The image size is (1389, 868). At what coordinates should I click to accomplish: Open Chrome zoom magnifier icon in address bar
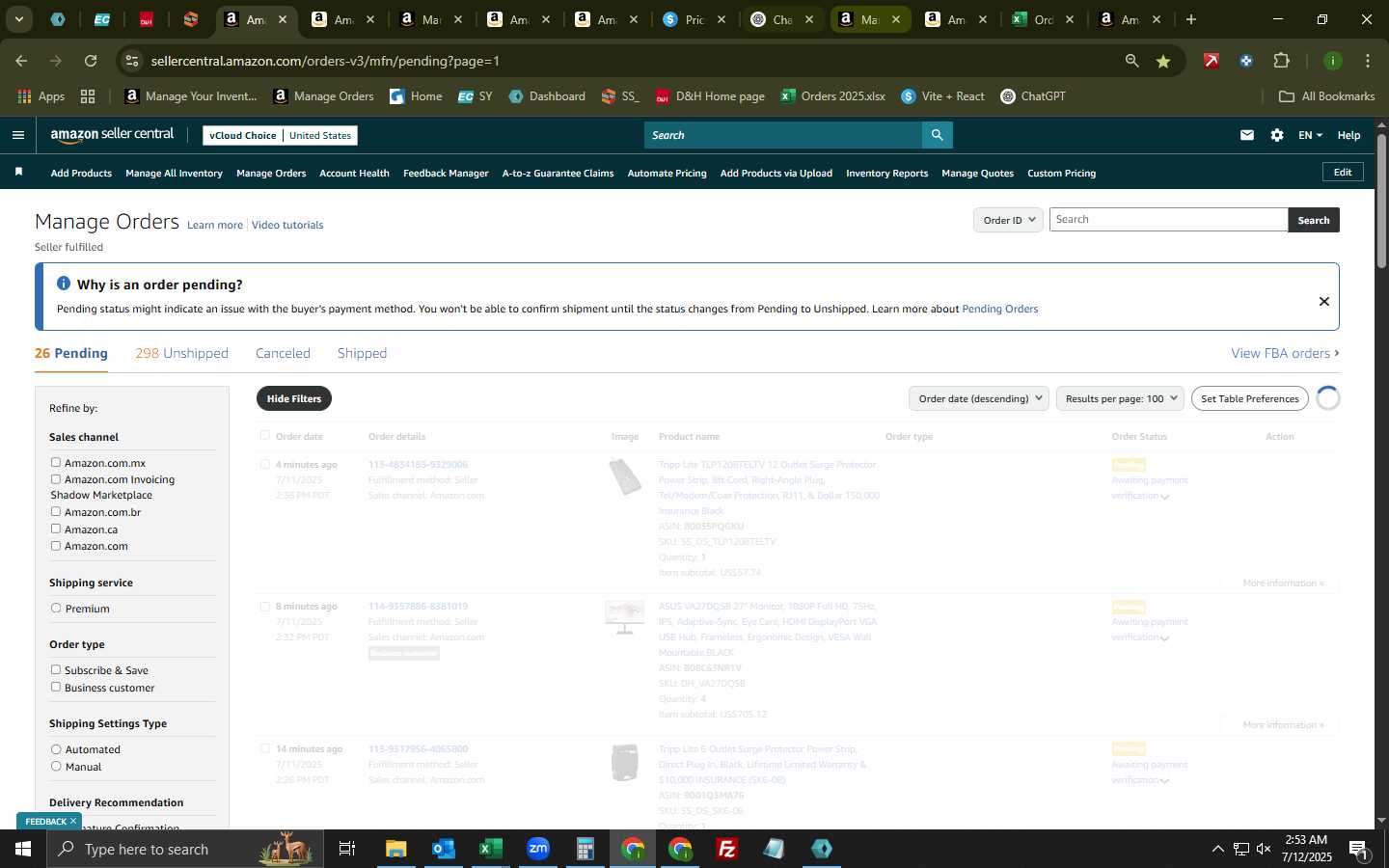coord(1131,61)
